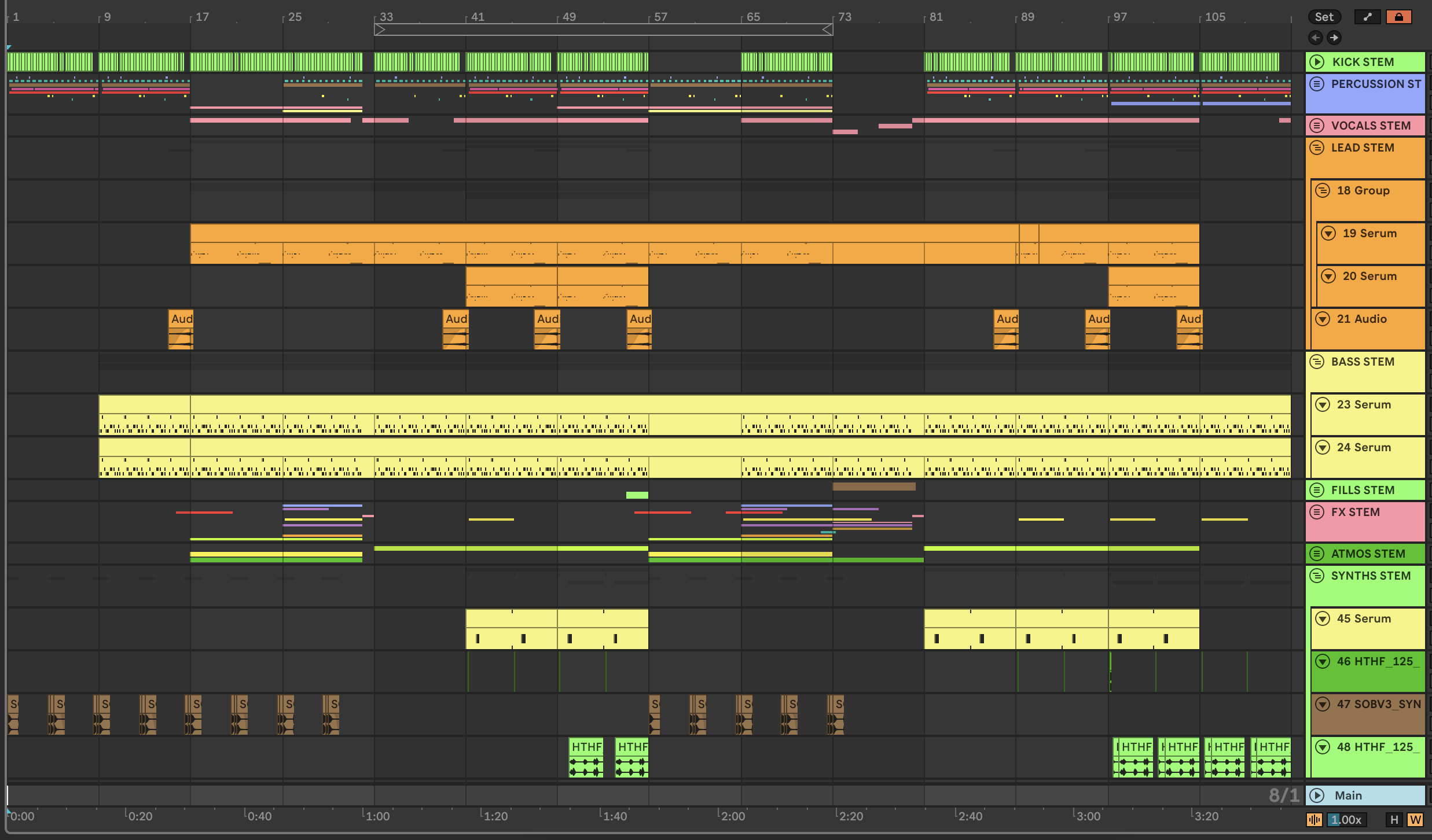Viewport: 1432px width, 840px height.
Task: Select the first 23 Serum clip at bar 9
Action: coord(145,415)
